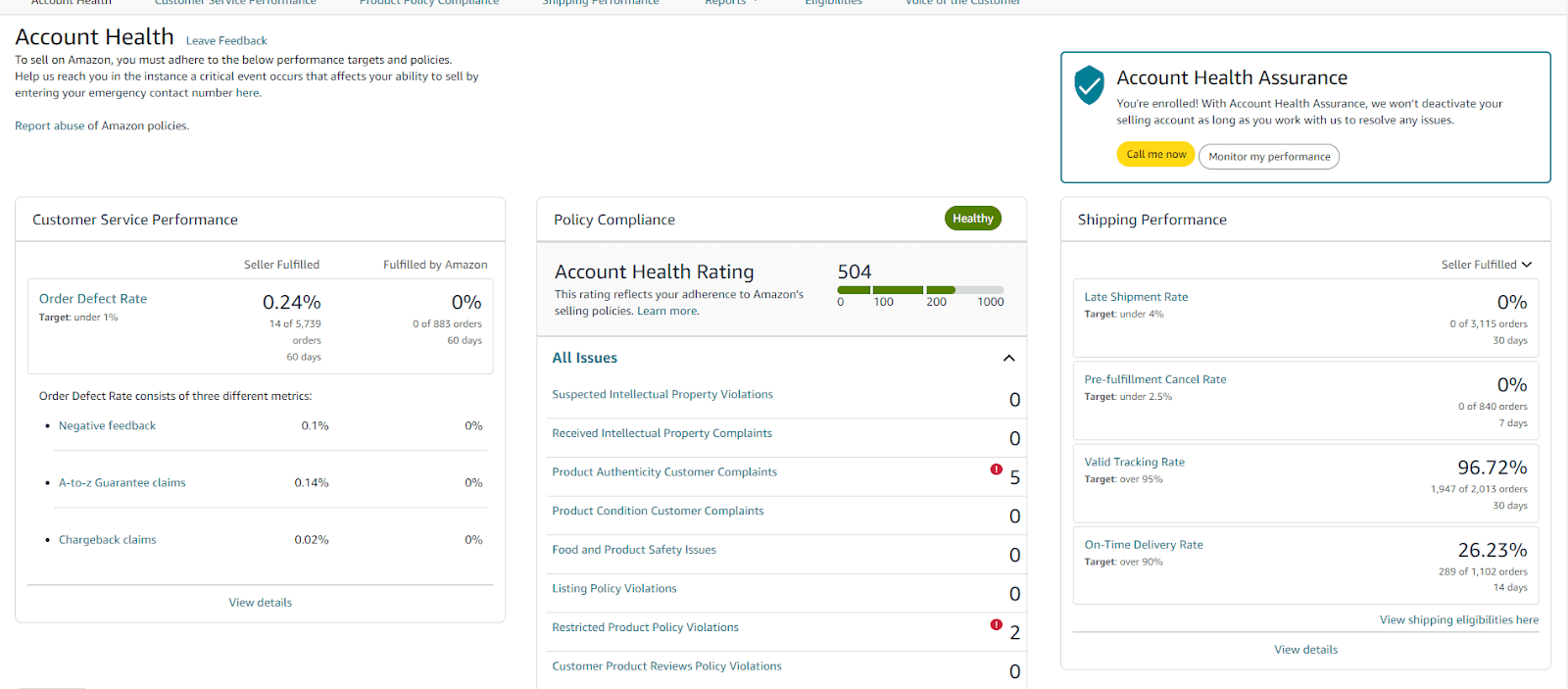This screenshot has height=689, width=1568.
Task: Click View details under Shipping Performance
Action: [1305, 650]
